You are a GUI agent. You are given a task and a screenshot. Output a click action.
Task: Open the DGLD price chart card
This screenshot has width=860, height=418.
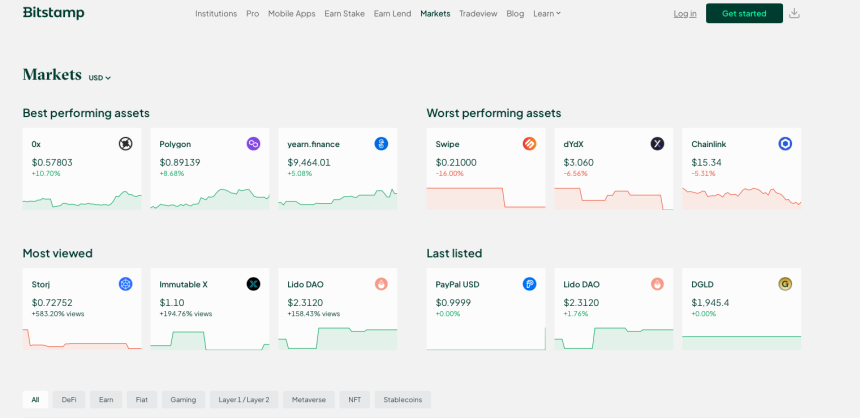point(741,309)
